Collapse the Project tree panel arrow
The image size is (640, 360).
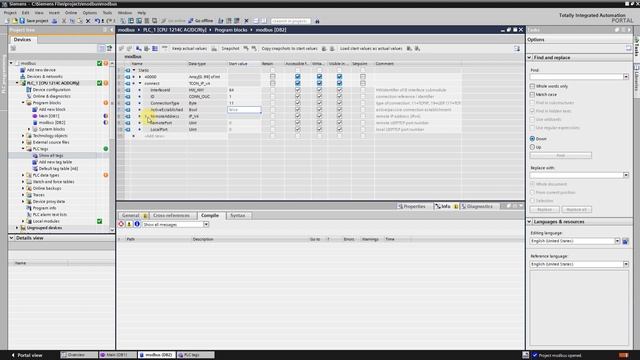pyautogui.click(x=111, y=30)
